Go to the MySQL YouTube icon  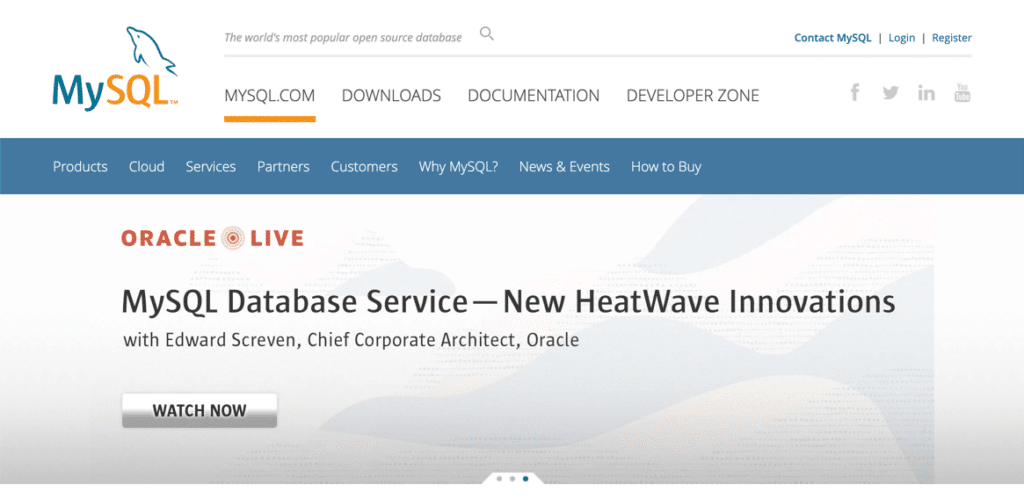click(x=962, y=93)
